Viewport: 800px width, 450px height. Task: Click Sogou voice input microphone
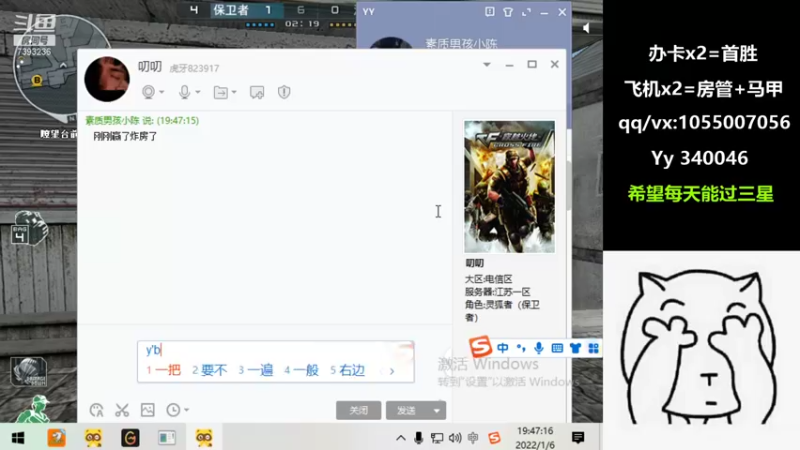tap(539, 348)
